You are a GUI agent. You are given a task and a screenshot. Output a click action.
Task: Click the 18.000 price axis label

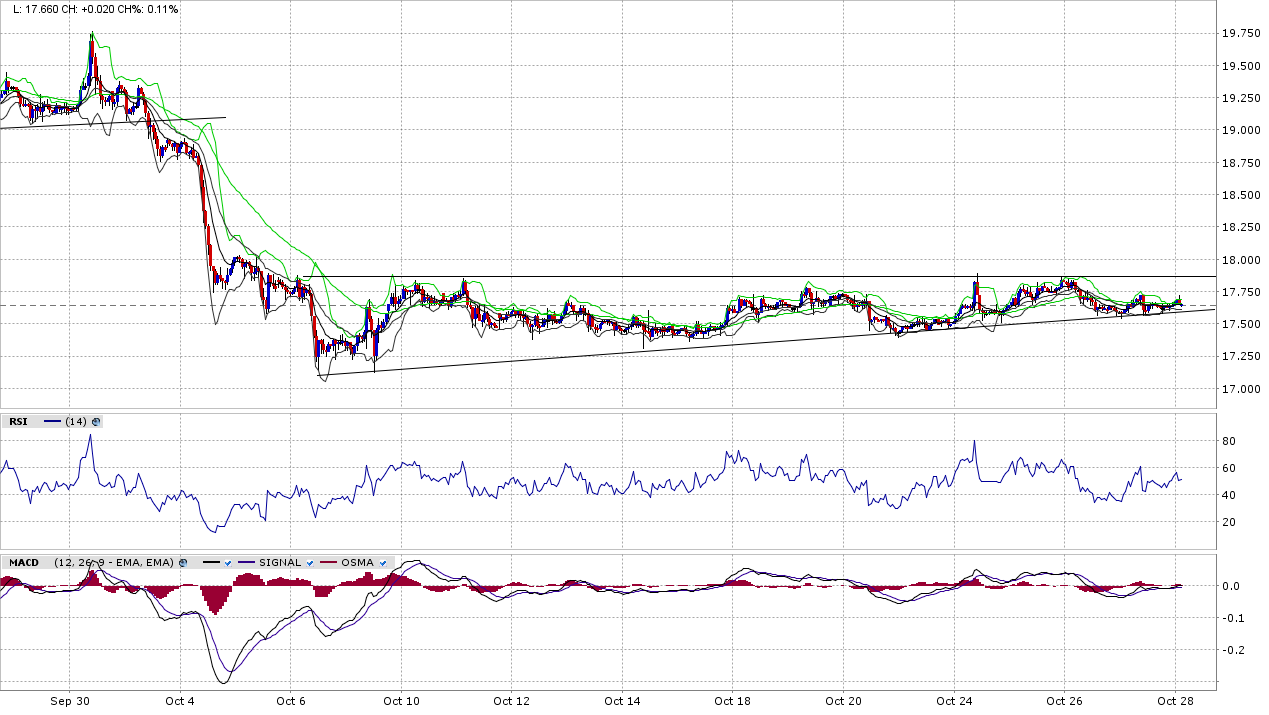pyautogui.click(x=1242, y=260)
